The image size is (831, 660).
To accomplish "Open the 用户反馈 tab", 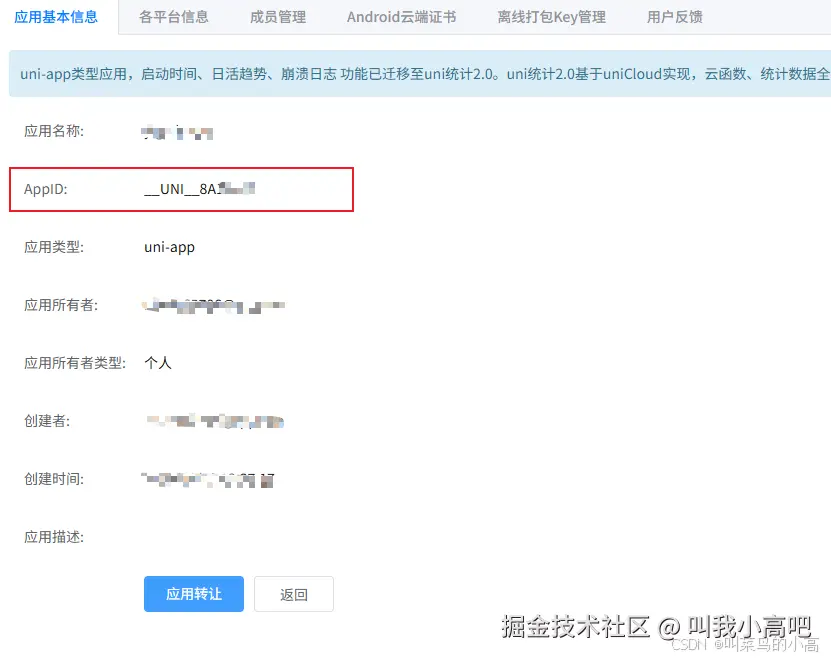I will tap(673, 16).
